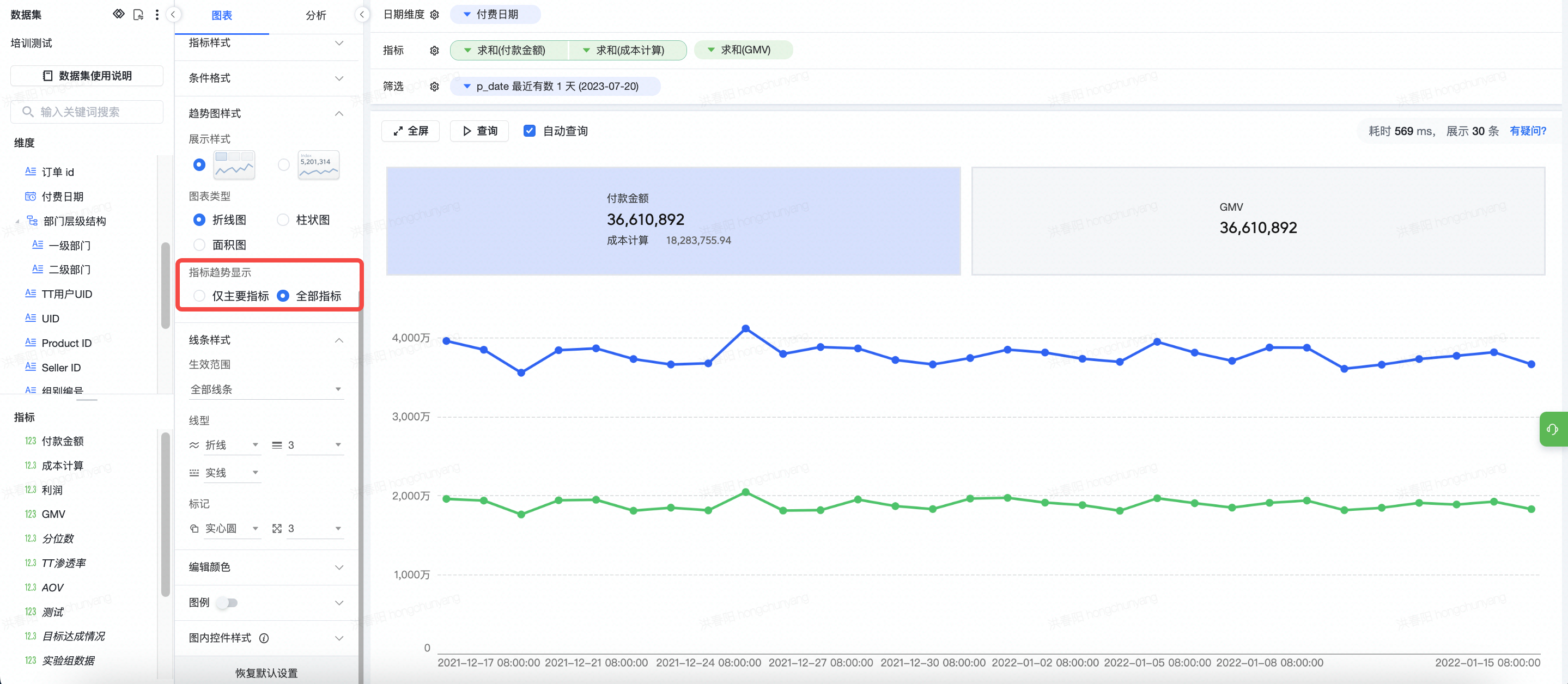Screen dimensions: 1568x684
Task: Choose 折线图 chart type
Action: 199,219
